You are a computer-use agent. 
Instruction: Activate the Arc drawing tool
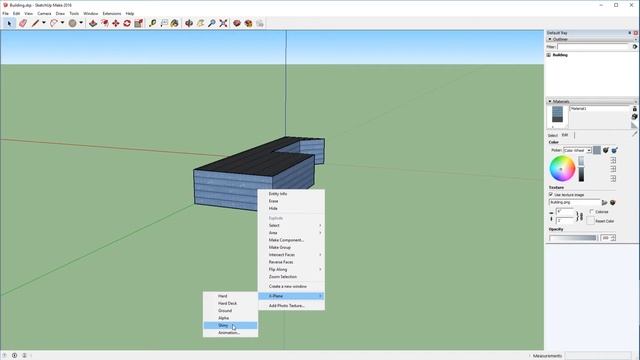point(54,23)
